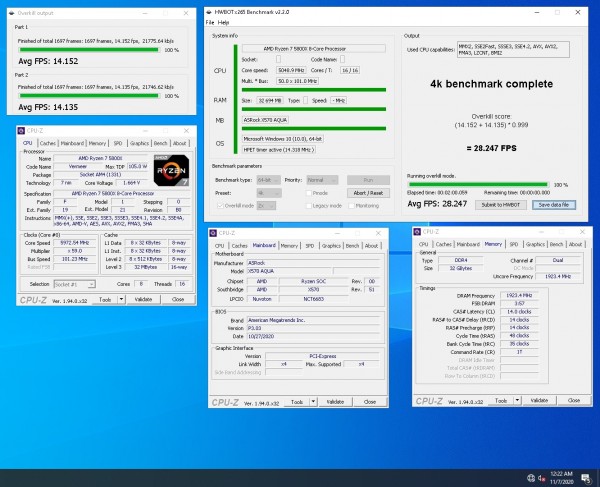Screen dimensions: 600x487
Task: Click the muted volume icon in tray
Action: click(x=541, y=478)
